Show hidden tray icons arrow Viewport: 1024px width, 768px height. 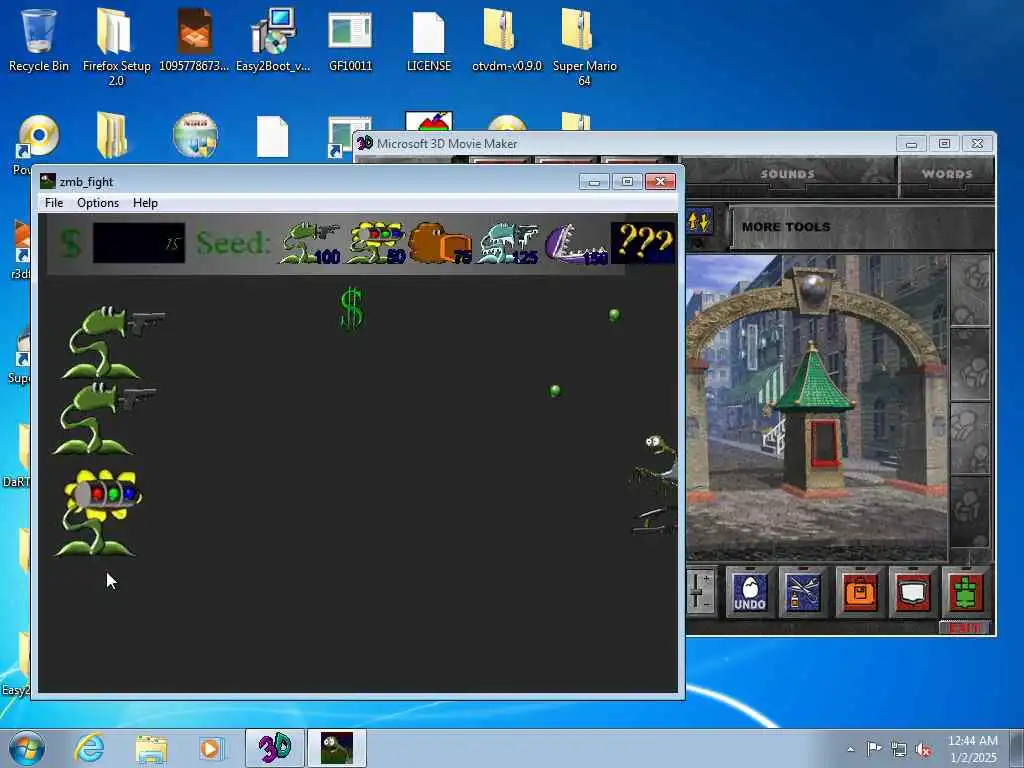coord(850,749)
